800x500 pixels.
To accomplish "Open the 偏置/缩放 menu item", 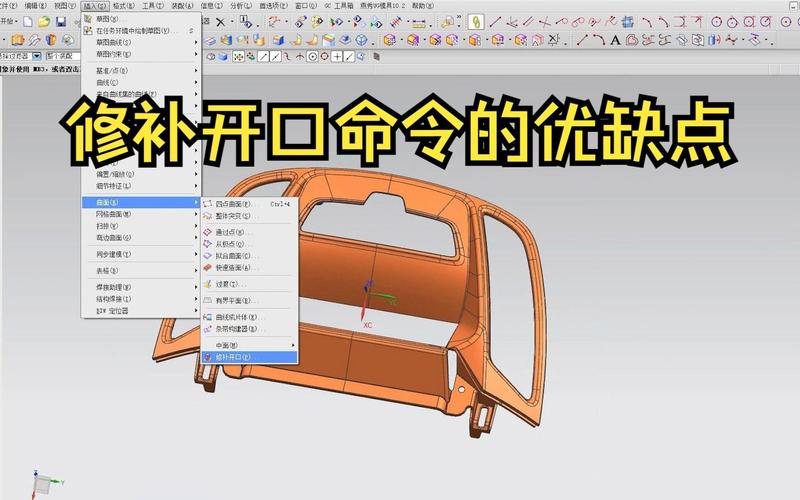I will (x=141, y=174).
